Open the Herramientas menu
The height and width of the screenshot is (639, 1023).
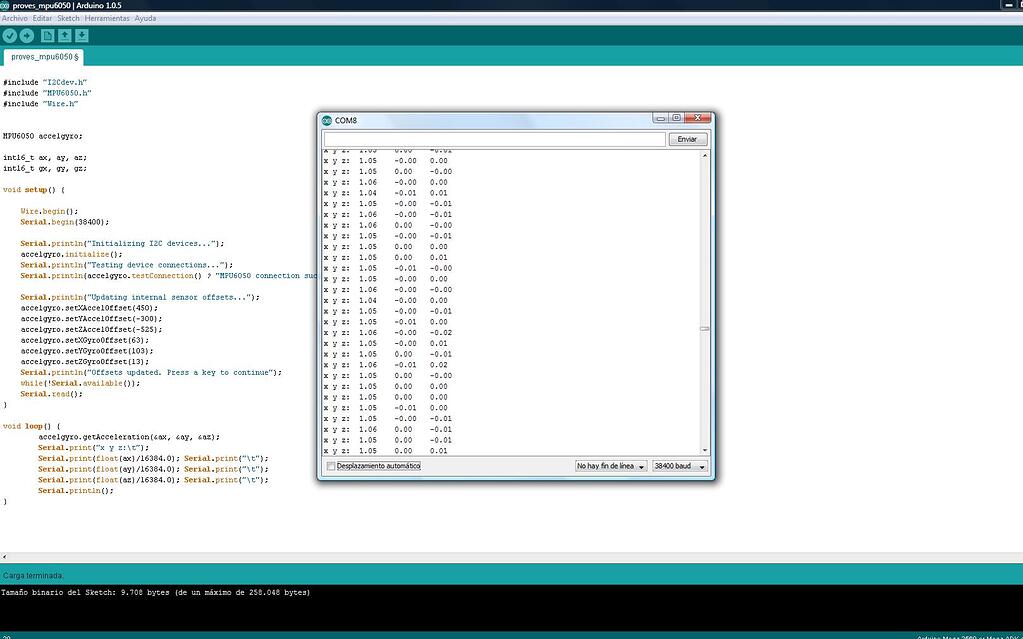107,18
